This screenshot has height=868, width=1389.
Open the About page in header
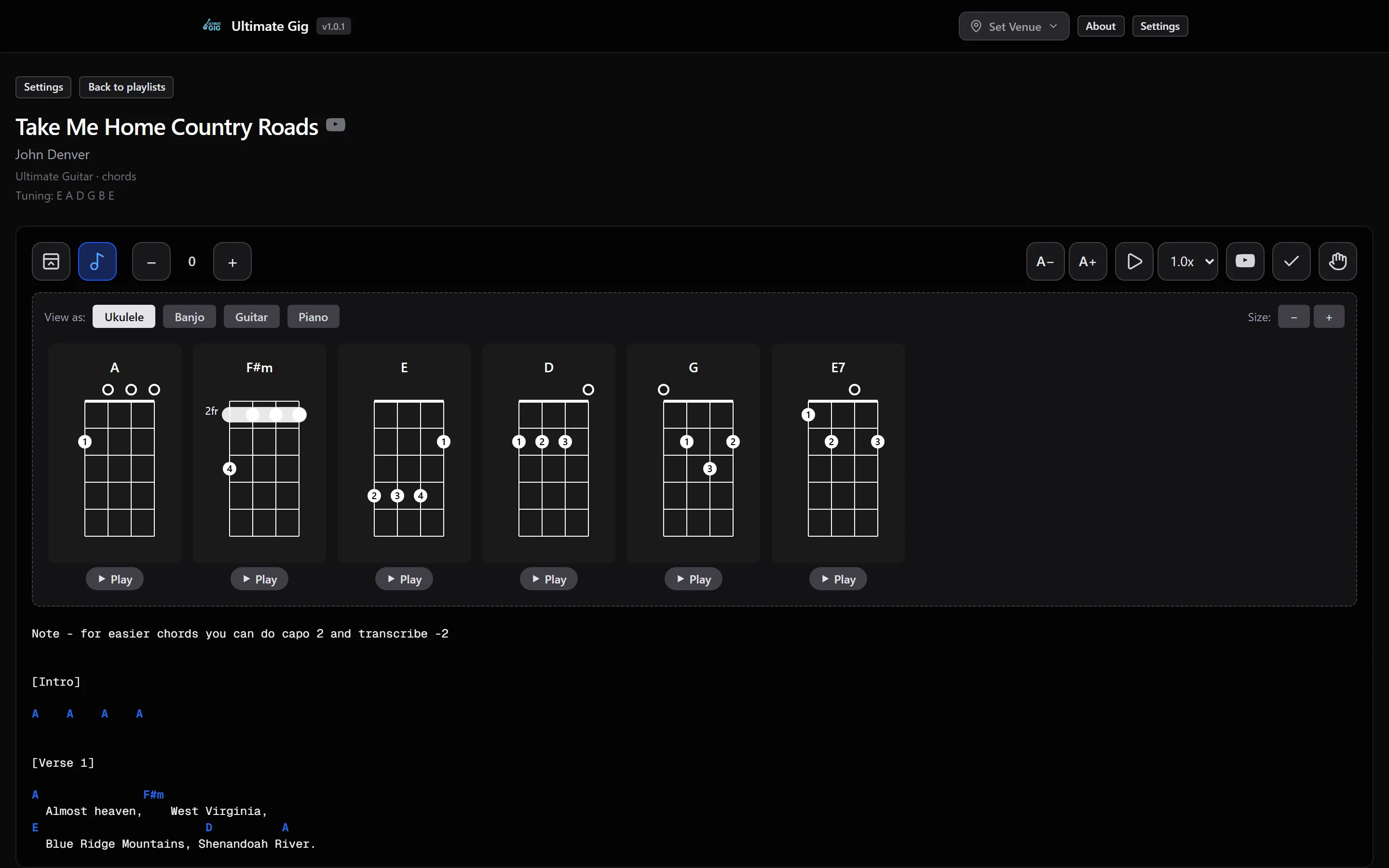click(1100, 27)
